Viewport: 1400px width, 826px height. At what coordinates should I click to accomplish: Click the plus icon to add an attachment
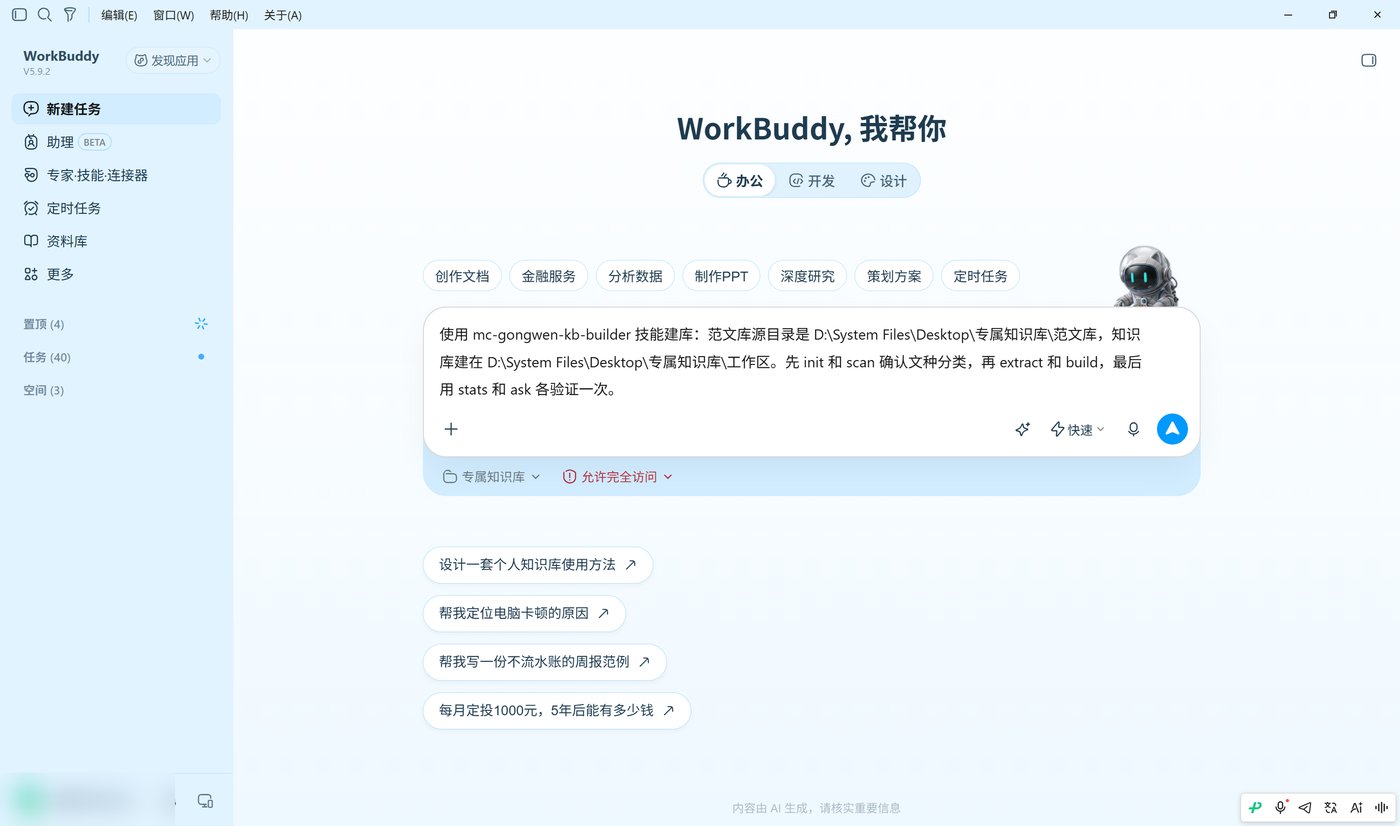click(451, 429)
